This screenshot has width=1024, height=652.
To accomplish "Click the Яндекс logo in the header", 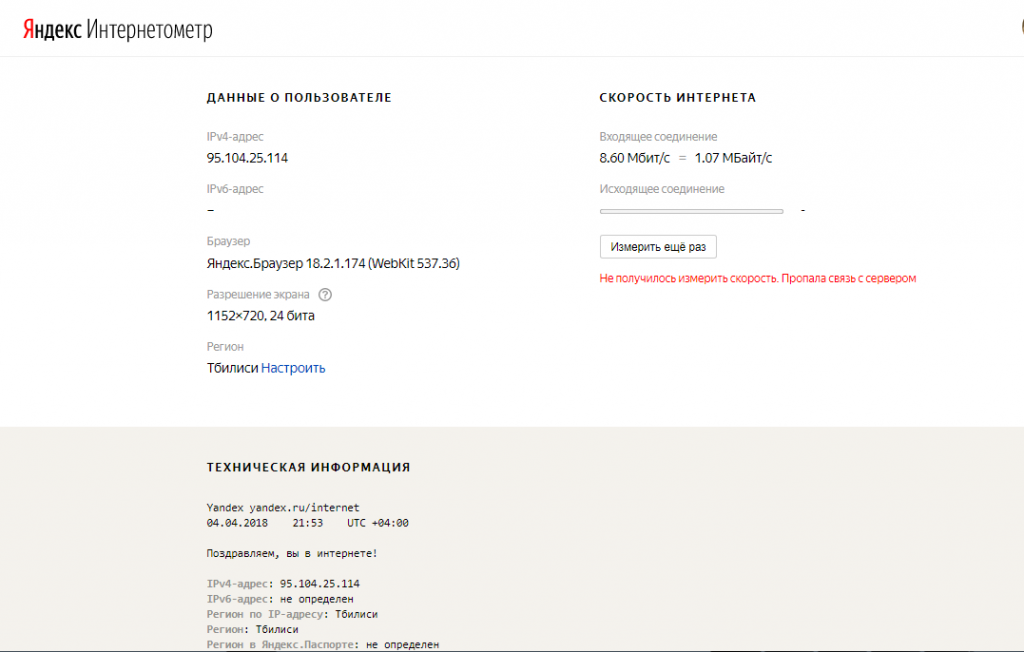I will [x=53, y=29].
